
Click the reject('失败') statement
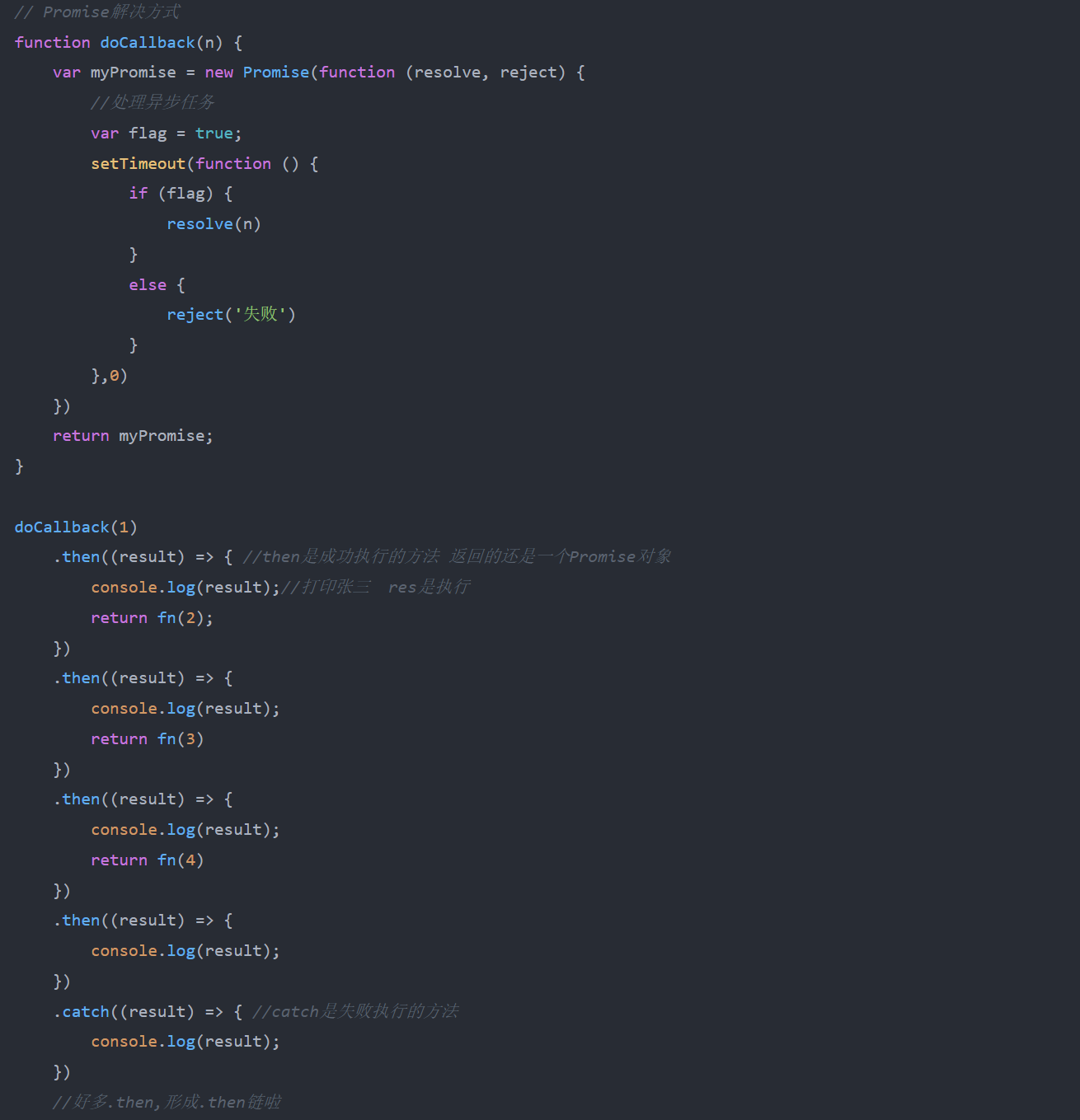[231, 314]
